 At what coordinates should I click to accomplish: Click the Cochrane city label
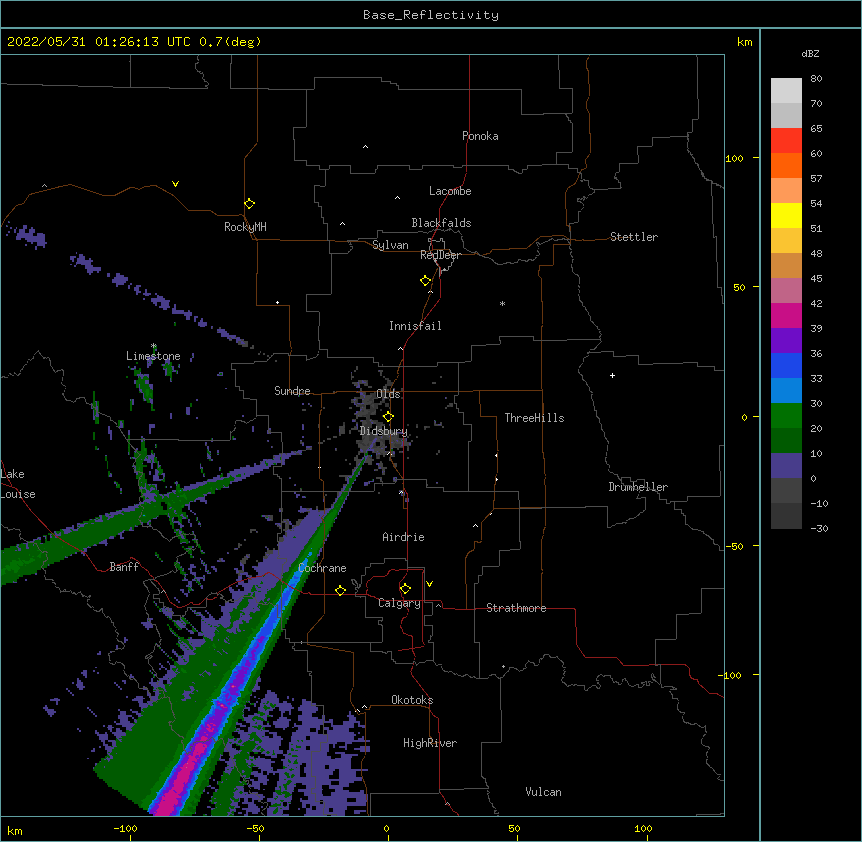pos(322,568)
